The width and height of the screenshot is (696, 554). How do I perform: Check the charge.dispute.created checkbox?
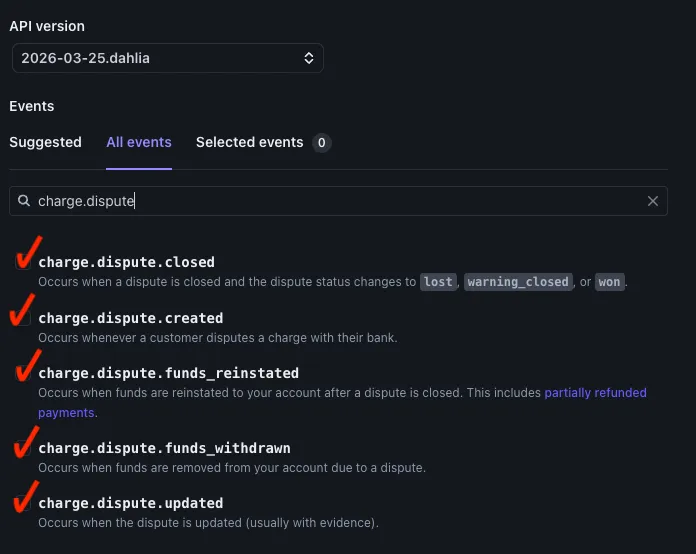coord(23,318)
